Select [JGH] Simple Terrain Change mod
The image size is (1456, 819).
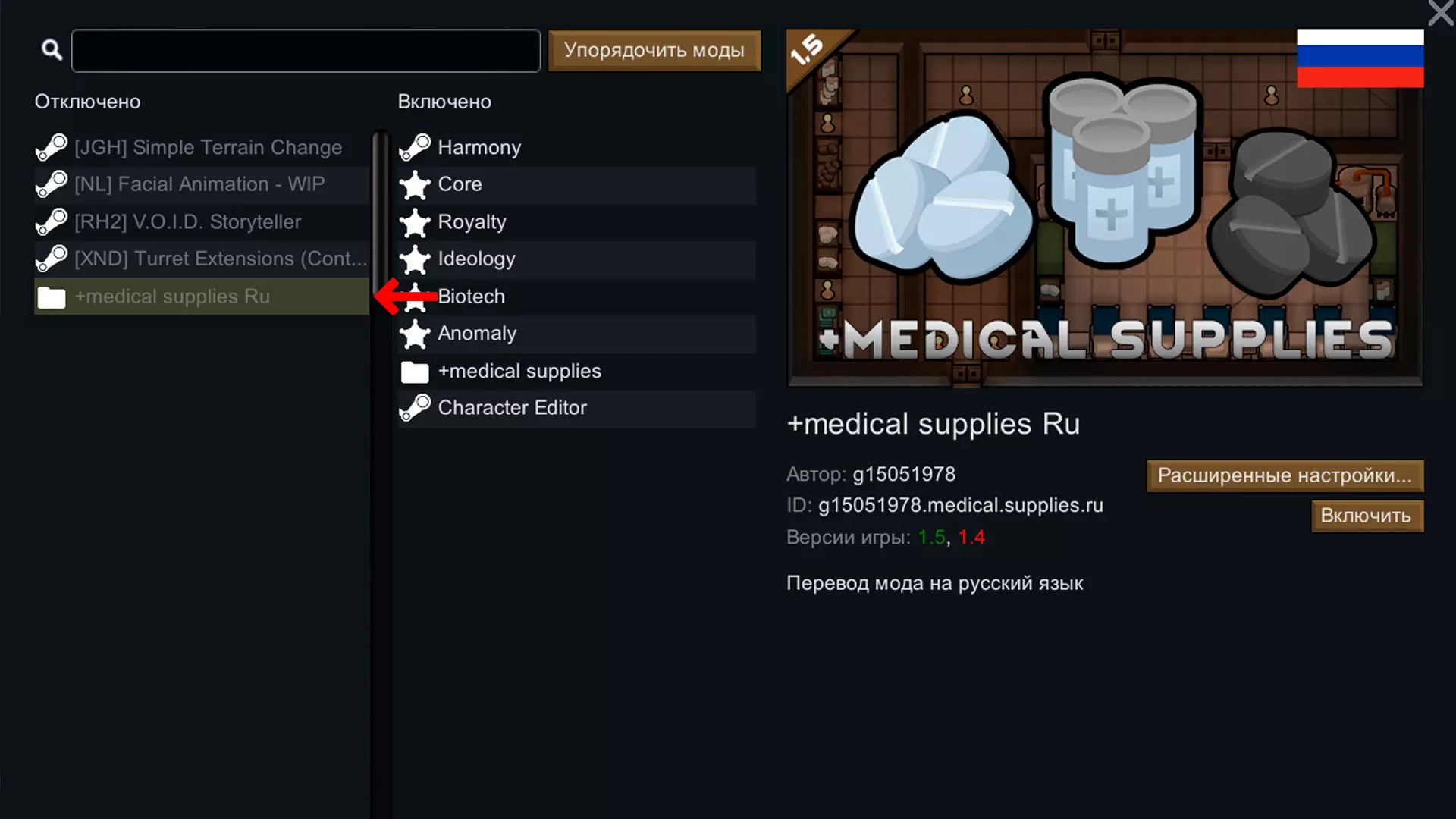click(202, 147)
